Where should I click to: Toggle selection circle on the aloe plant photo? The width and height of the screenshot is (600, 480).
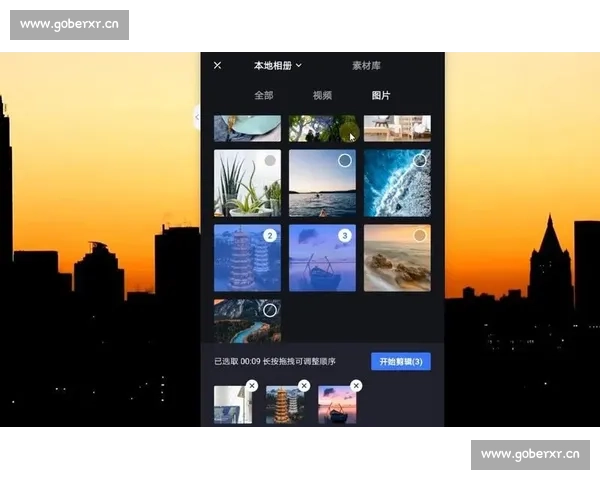click(x=270, y=161)
